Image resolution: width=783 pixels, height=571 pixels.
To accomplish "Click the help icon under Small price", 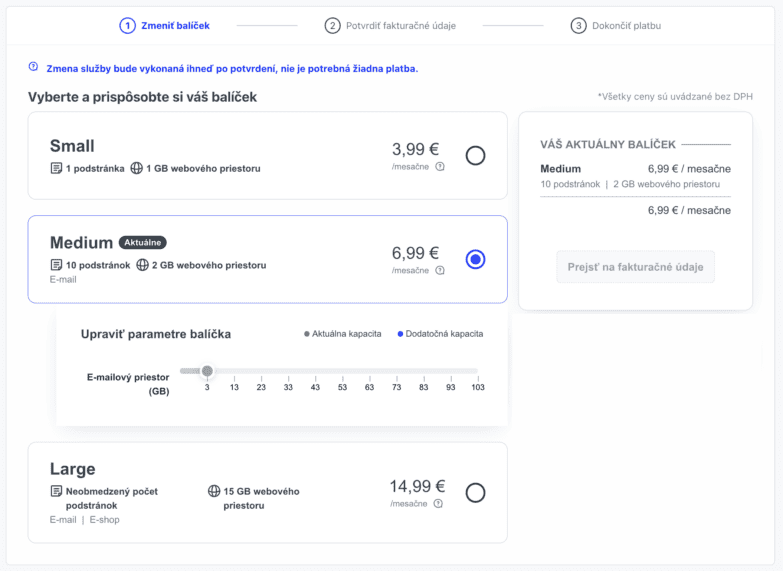I will [440, 167].
